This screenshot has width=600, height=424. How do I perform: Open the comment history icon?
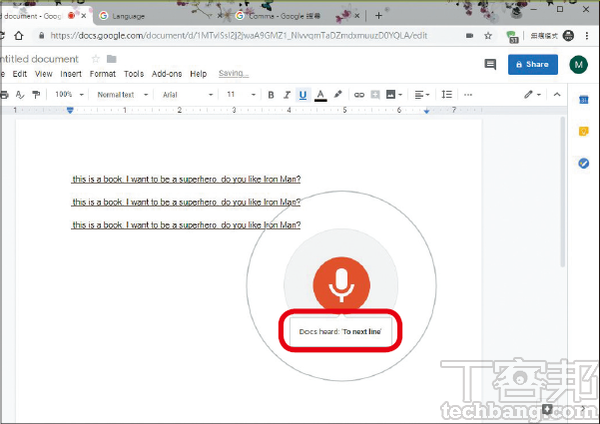[490, 64]
